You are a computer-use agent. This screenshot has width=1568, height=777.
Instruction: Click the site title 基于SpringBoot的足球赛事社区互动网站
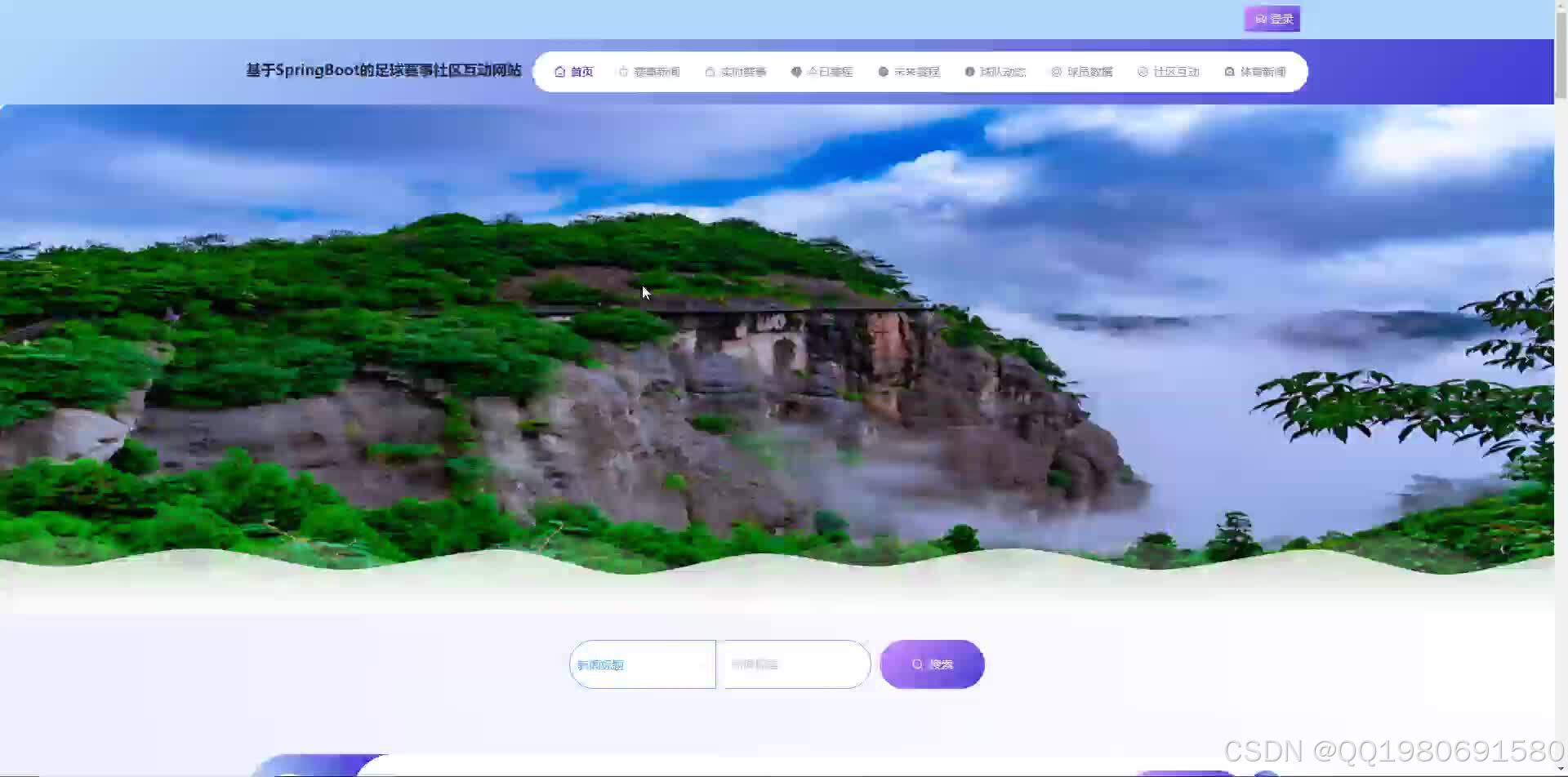(384, 71)
